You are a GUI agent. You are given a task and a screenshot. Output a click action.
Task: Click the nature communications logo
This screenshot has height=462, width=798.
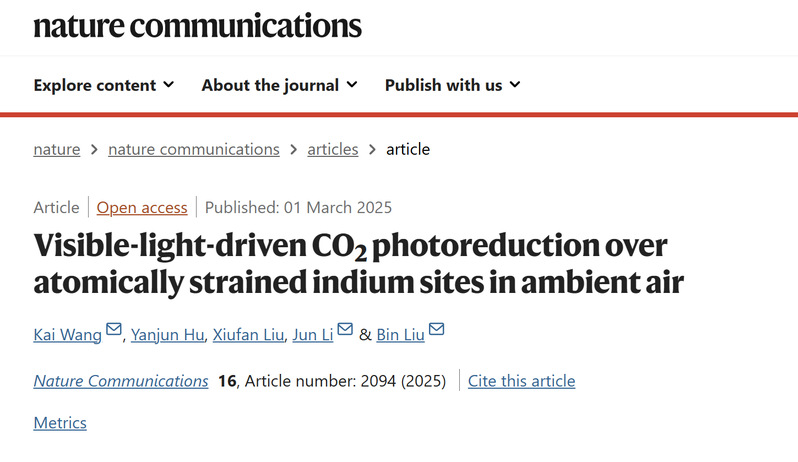pos(197,25)
